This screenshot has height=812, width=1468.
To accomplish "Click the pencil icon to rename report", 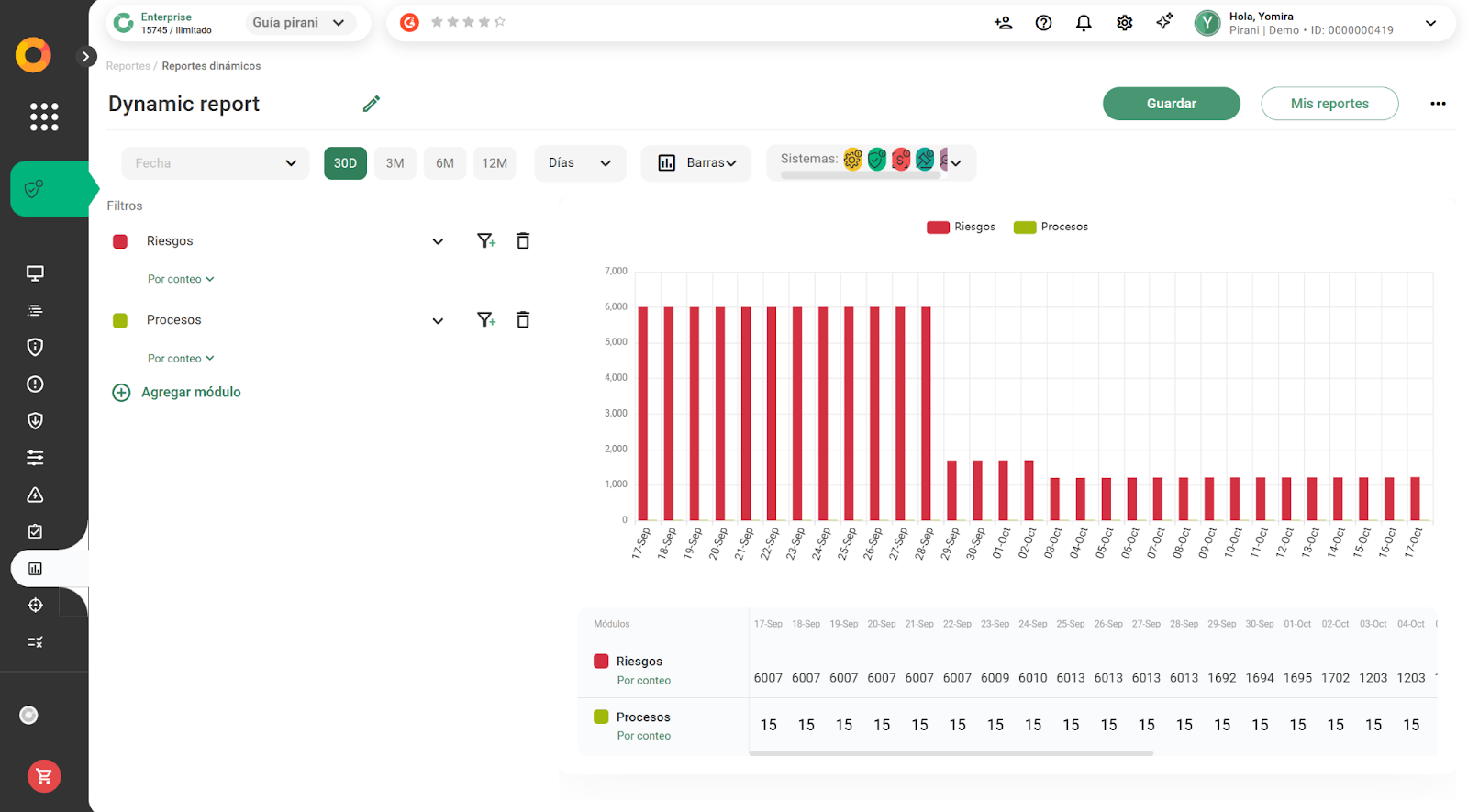I will point(371,104).
